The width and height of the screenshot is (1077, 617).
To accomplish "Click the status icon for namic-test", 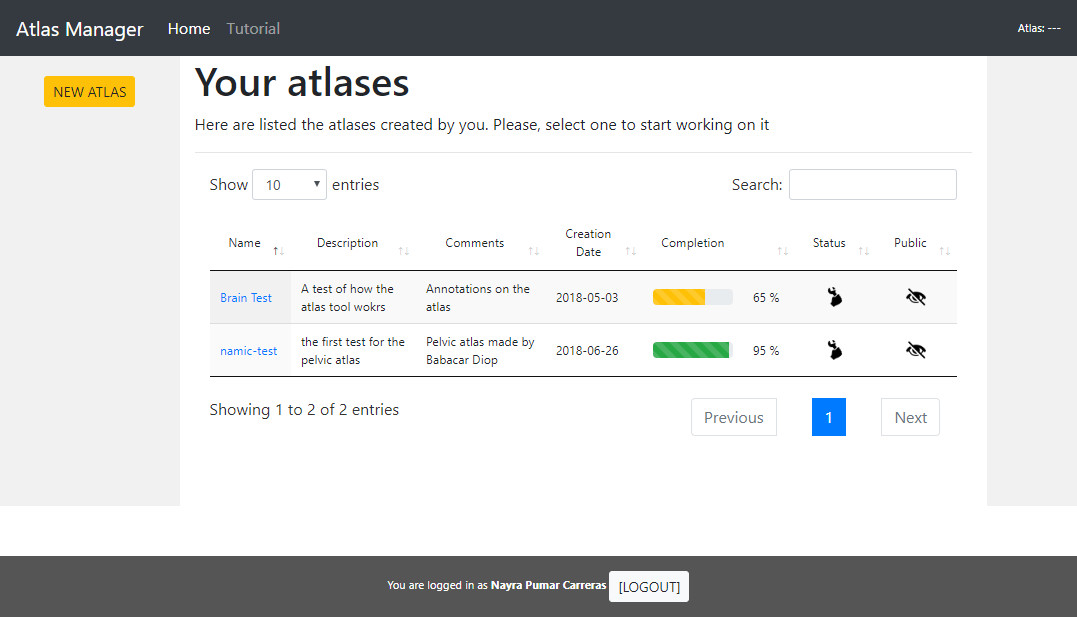I will [834, 350].
